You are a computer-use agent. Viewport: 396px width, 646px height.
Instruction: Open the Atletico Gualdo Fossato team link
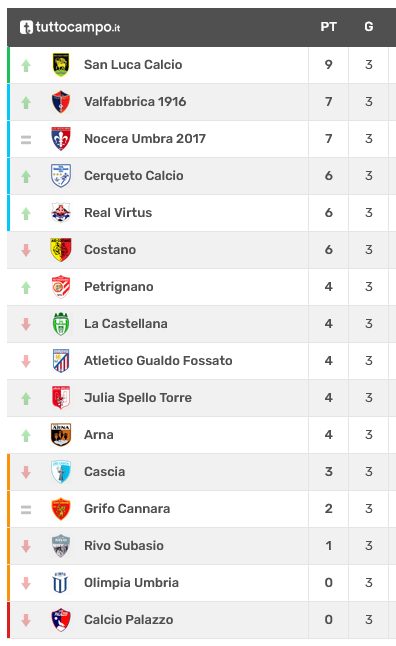(158, 361)
